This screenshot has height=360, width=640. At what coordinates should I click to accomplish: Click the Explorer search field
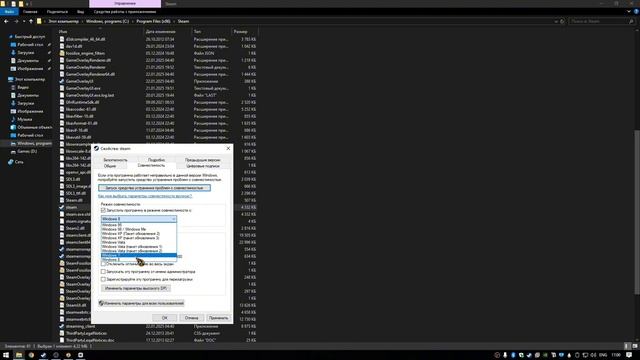tap(601, 21)
